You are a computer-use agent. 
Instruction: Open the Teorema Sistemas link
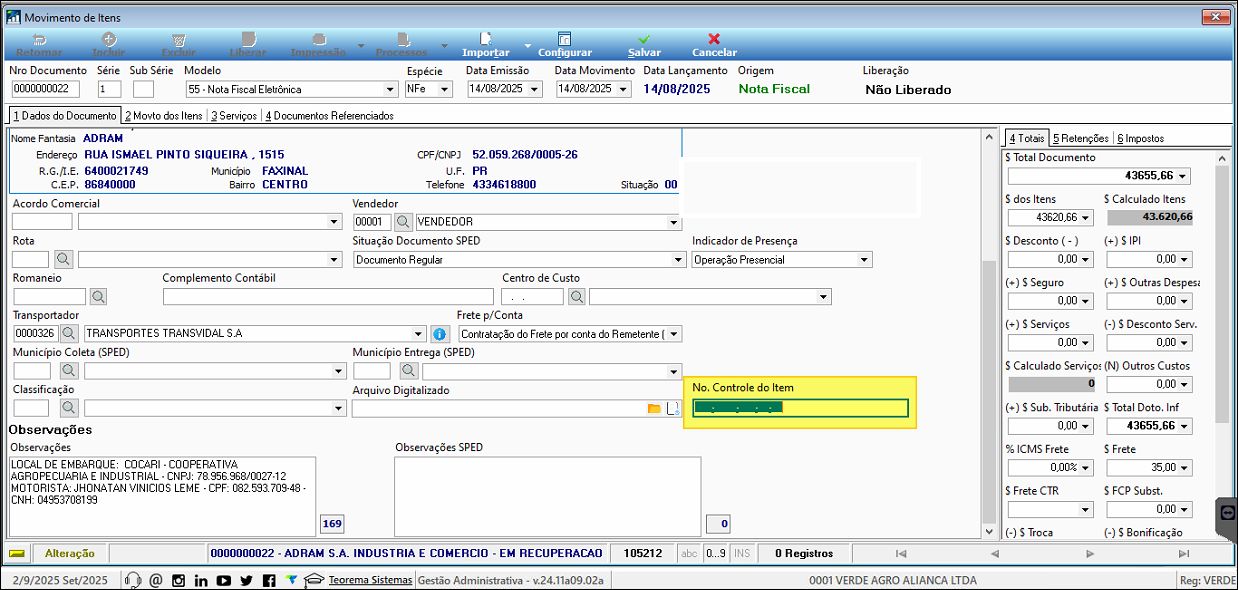pos(370,580)
